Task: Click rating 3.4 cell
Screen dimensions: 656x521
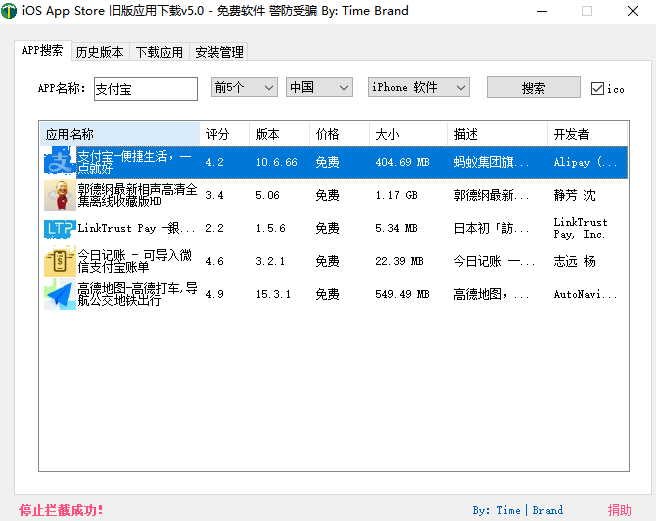Action: pos(214,195)
